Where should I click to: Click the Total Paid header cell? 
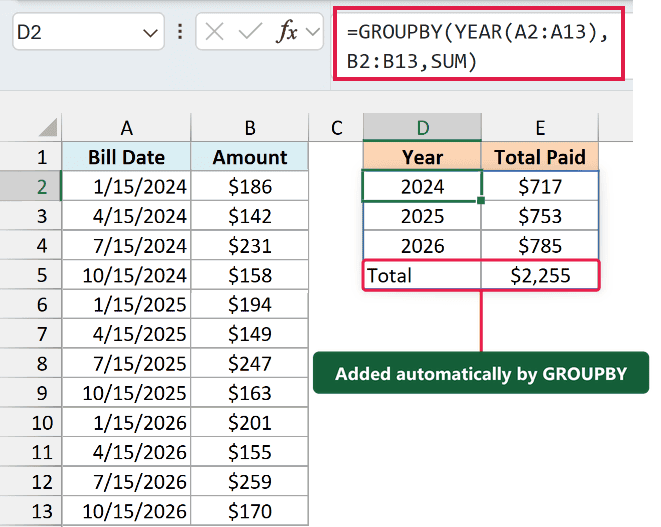pyautogui.click(x=540, y=157)
